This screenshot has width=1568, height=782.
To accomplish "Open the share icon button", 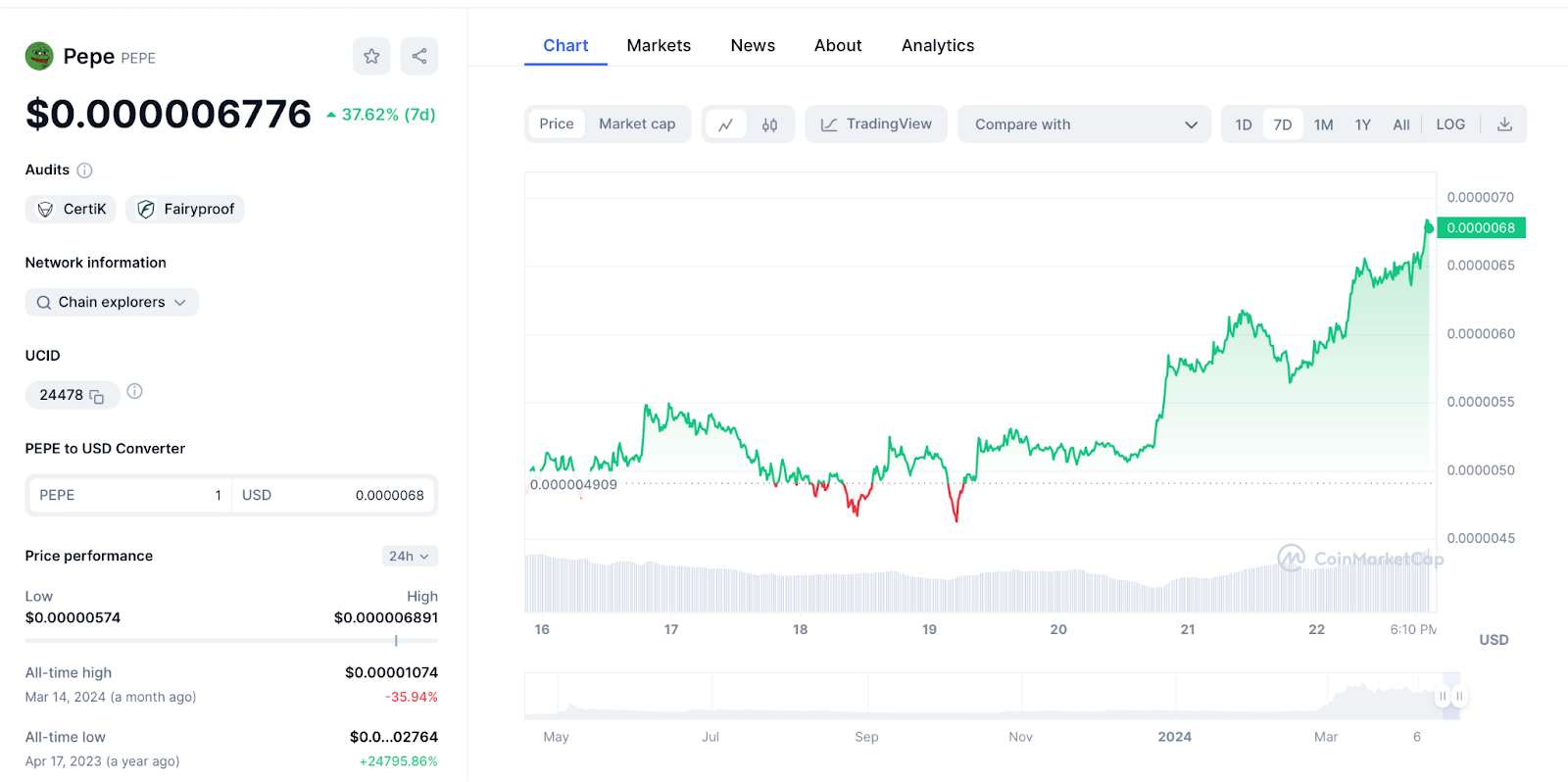I will pos(419,56).
